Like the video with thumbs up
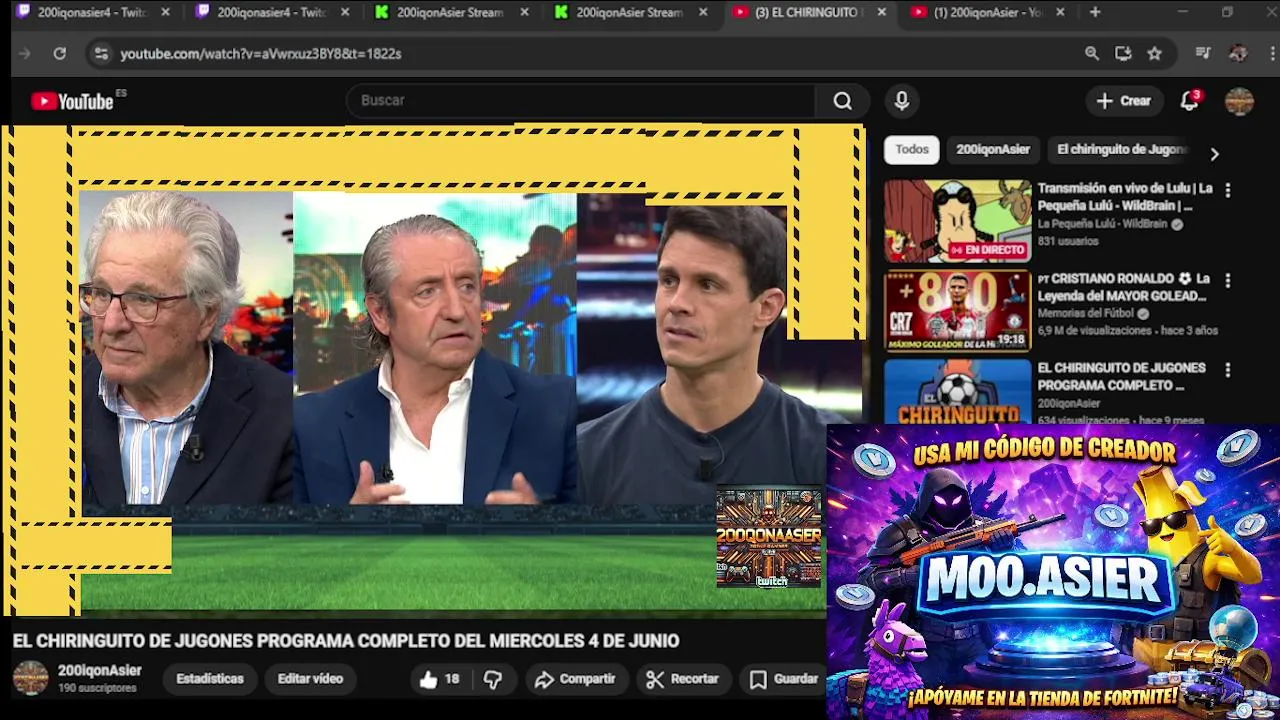Screen dimensions: 1280x720 [x=438, y=679]
